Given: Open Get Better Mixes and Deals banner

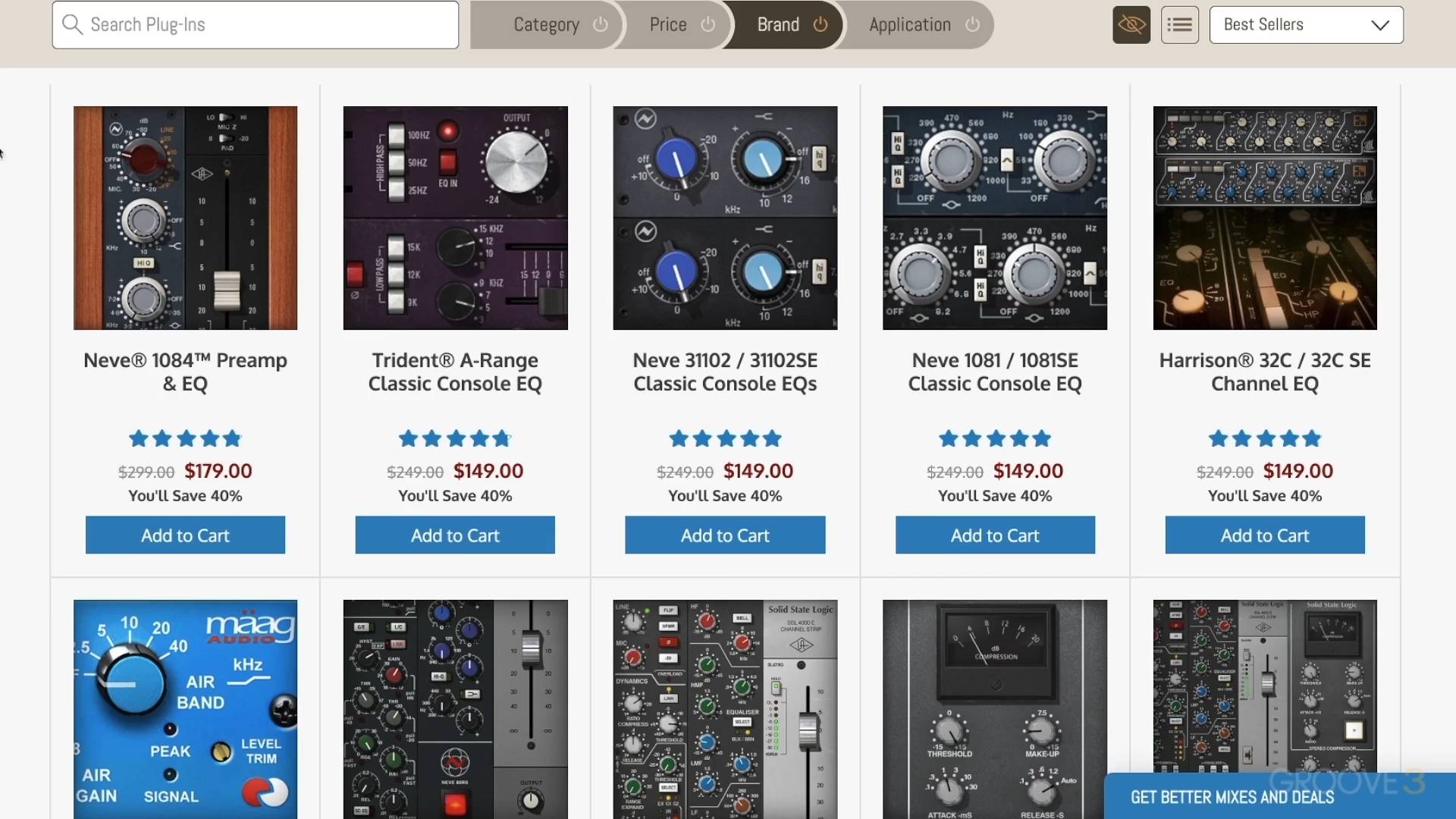Looking at the screenshot, I should click(x=1232, y=797).
